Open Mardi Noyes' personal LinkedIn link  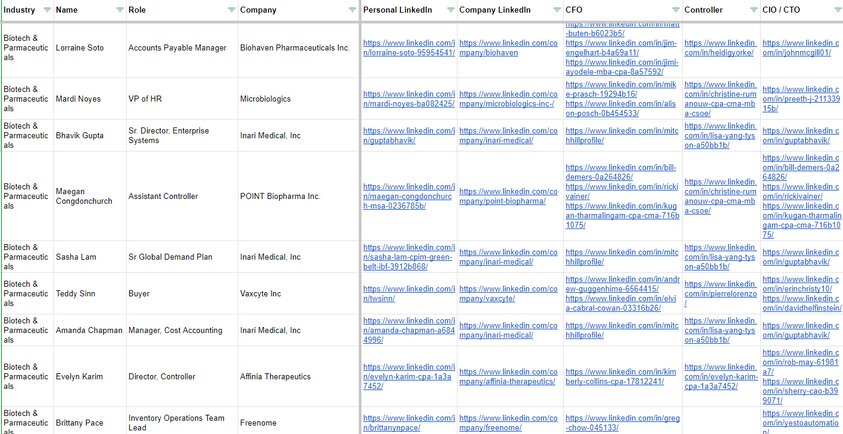[x=409, y=99]
